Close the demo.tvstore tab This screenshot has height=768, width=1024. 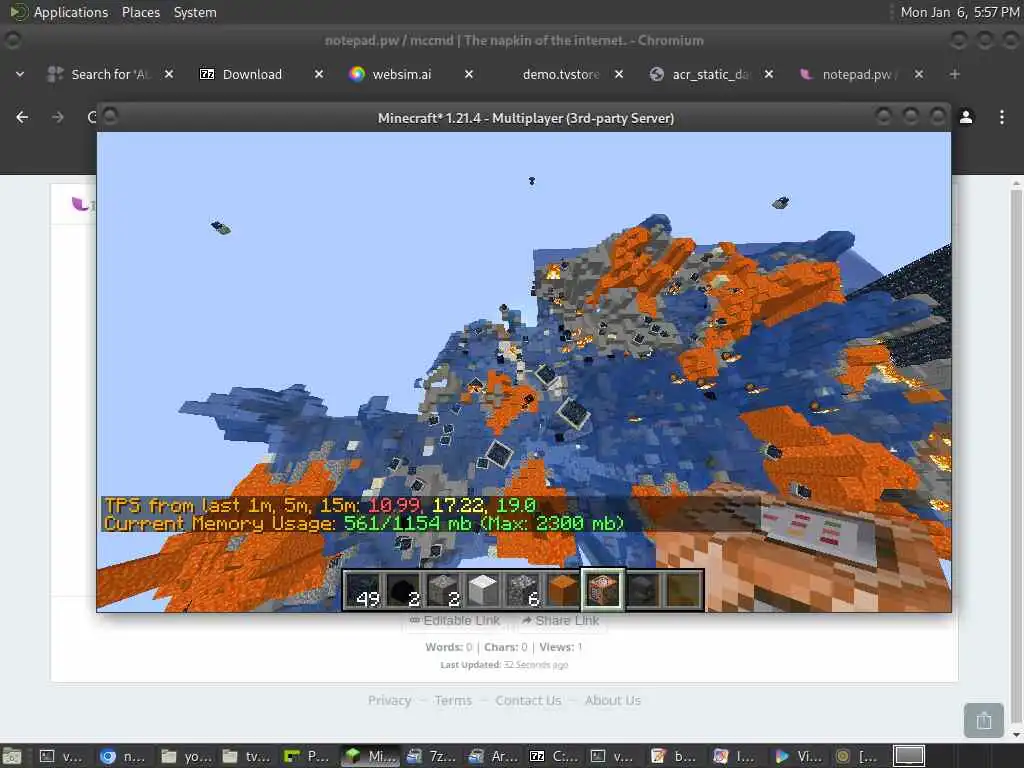(x=619, y=74)
